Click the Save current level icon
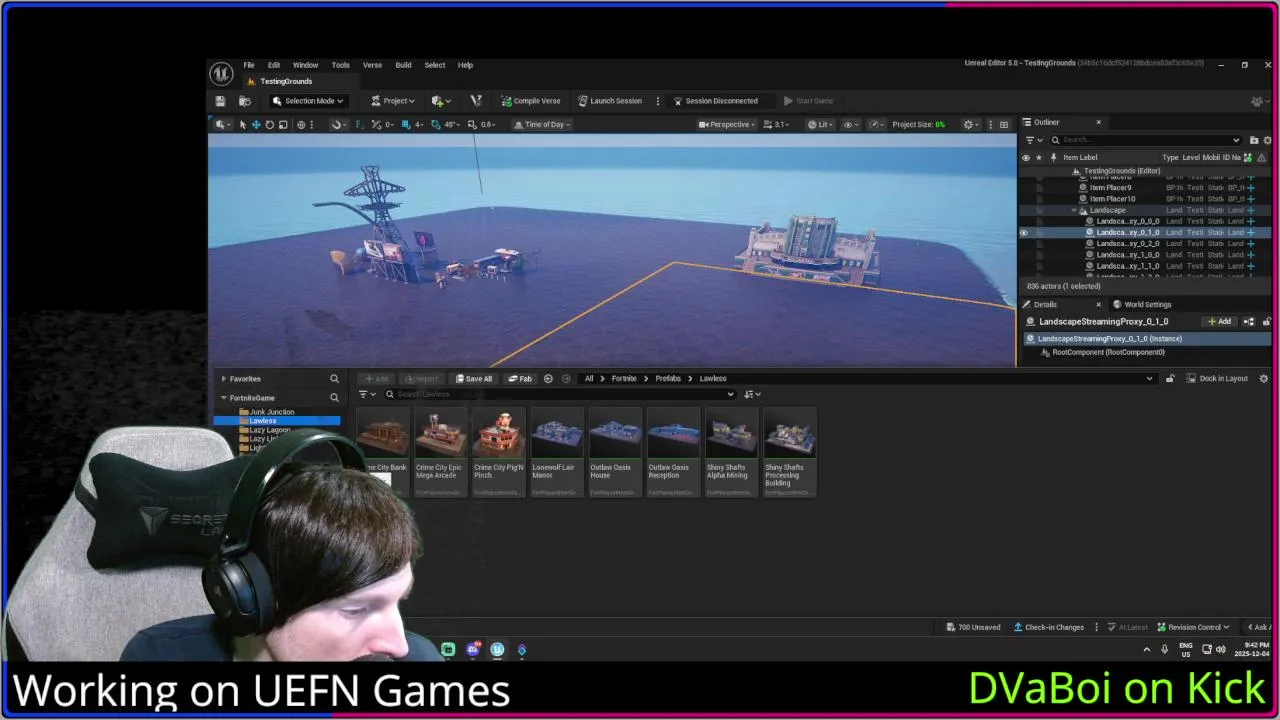Screen dimensions: 1280x720 [x=220, y=101]
